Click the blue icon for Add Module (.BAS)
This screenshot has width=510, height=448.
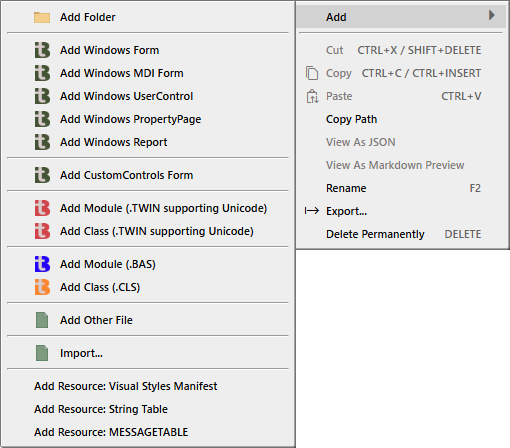point(42,264)
